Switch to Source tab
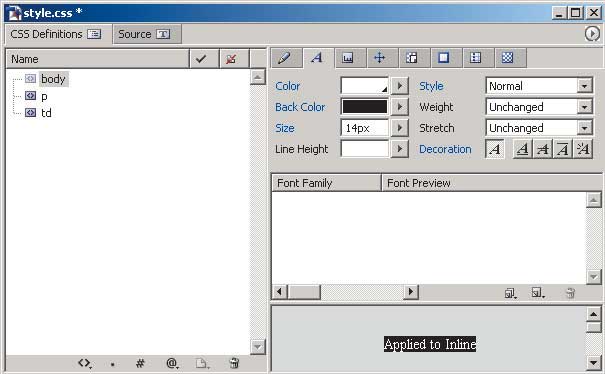The image size is (605, 374). pos(147,34)
